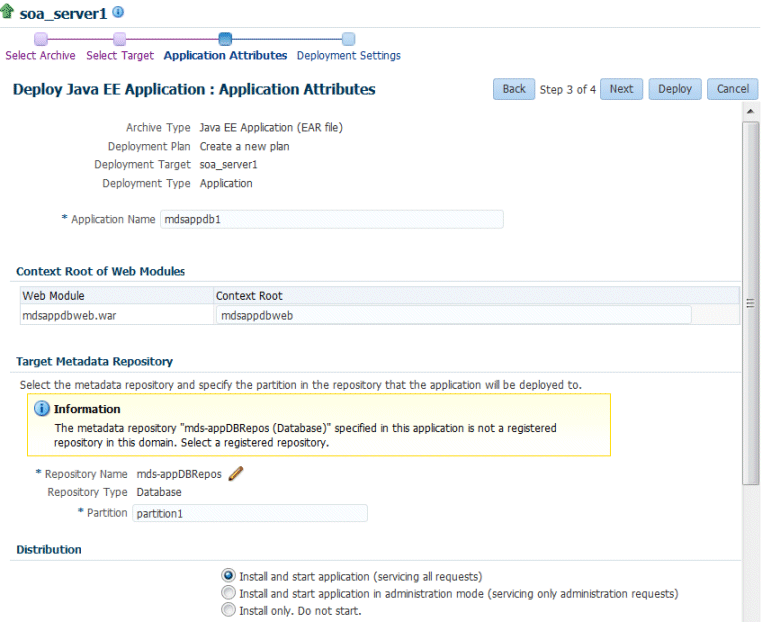
Task: Click the Context Root column header
Action: [477, 295]
